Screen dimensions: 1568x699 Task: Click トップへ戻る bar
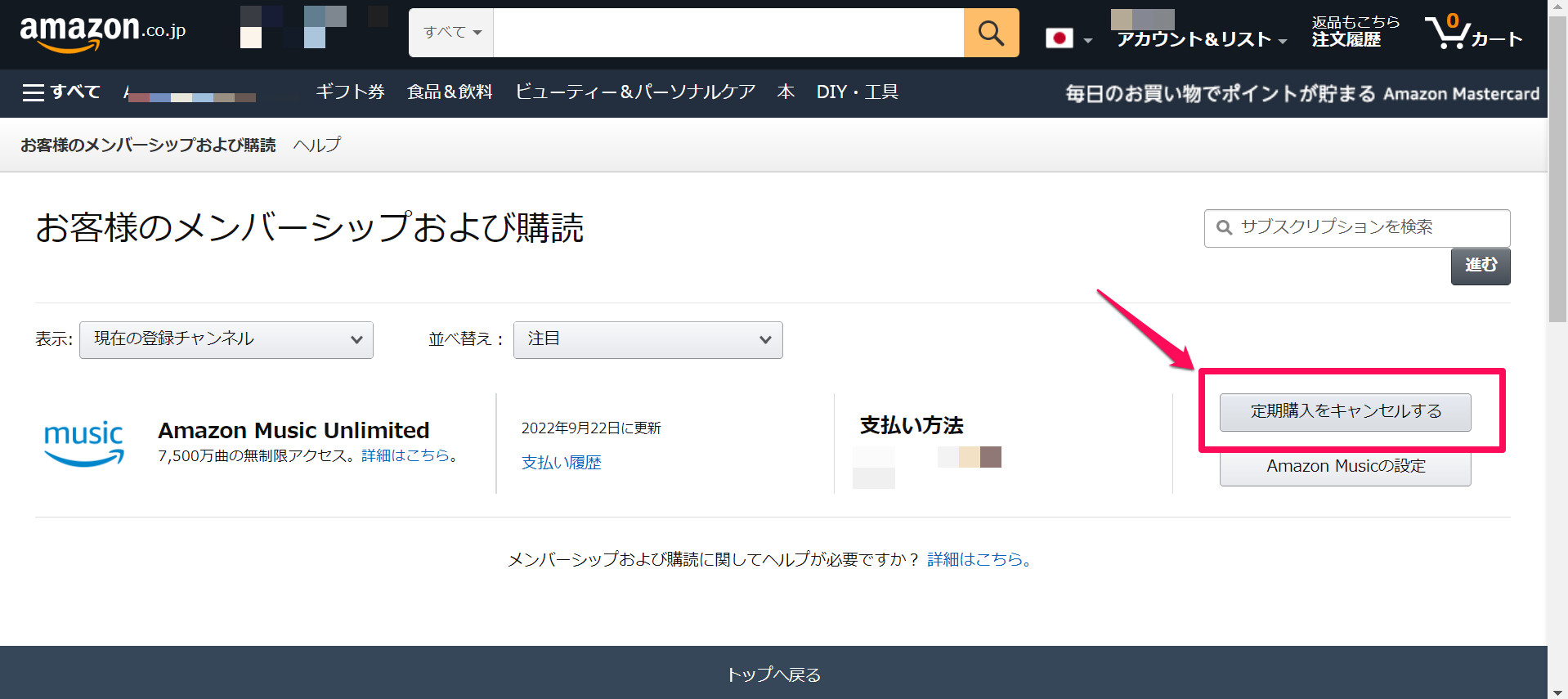773,674
